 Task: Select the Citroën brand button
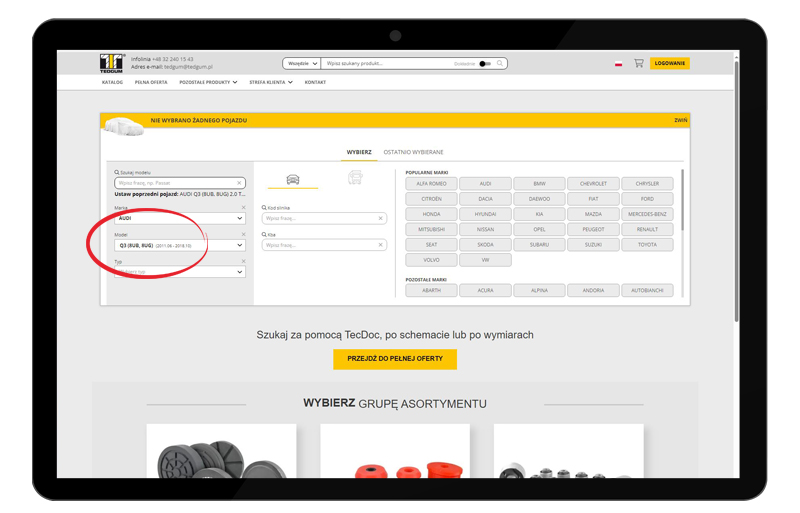point(431,199)
